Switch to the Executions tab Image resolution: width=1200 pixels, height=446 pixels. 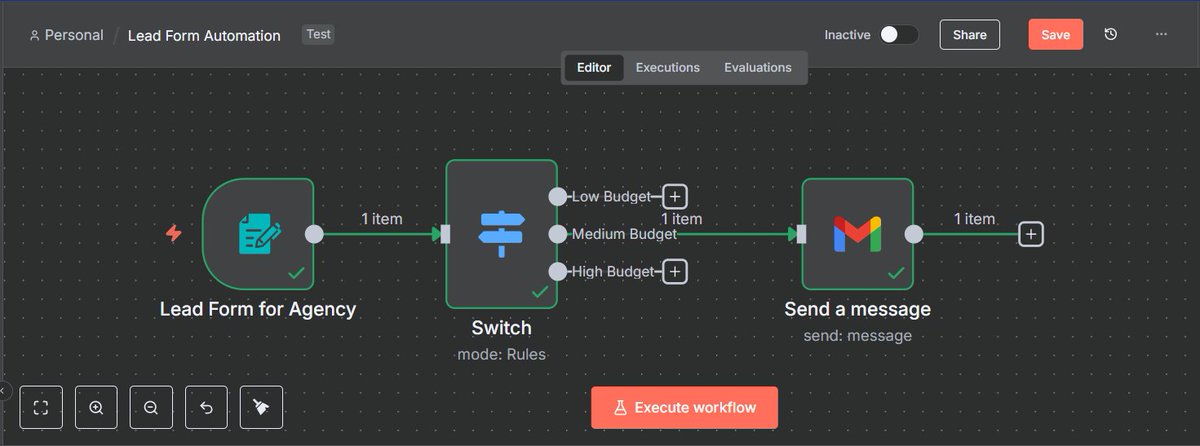tap(668, 68)
